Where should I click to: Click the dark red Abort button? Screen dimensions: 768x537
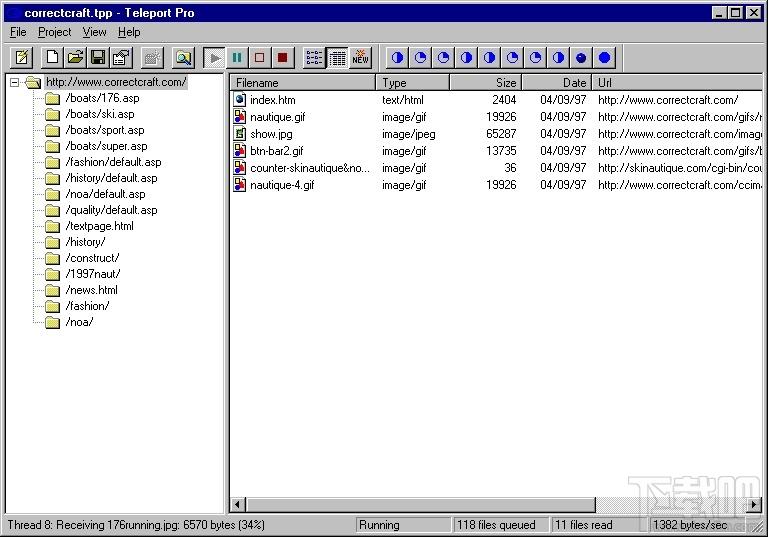point(283,58)
